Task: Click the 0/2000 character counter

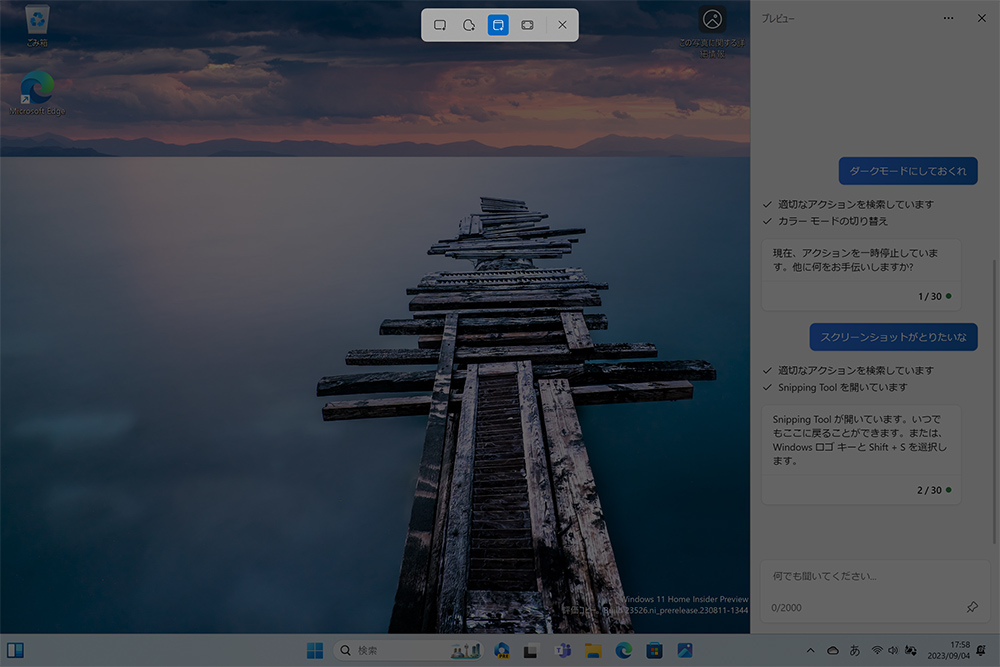Action: coord(786,608)
